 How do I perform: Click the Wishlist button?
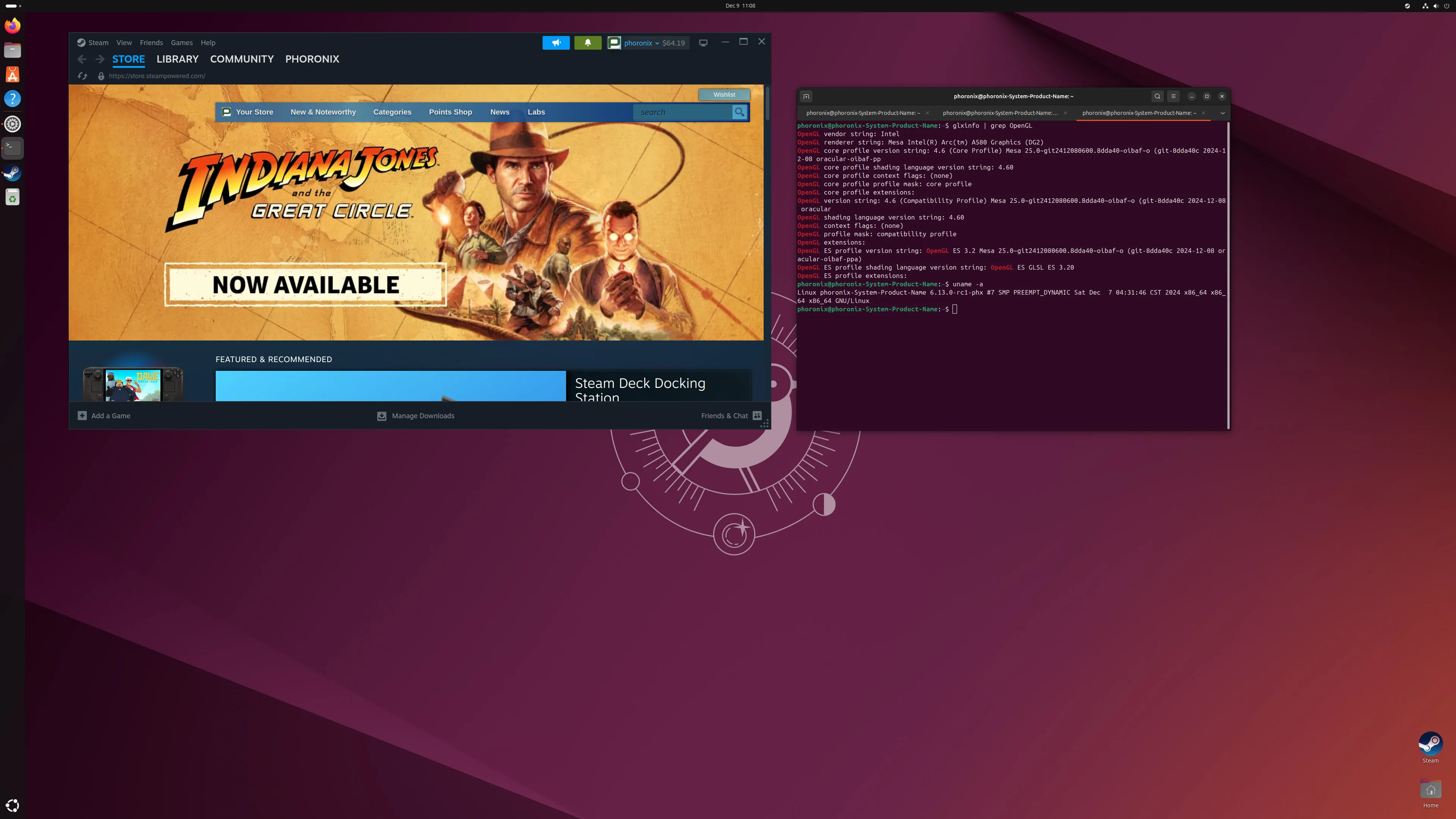(x=724, y=95)
